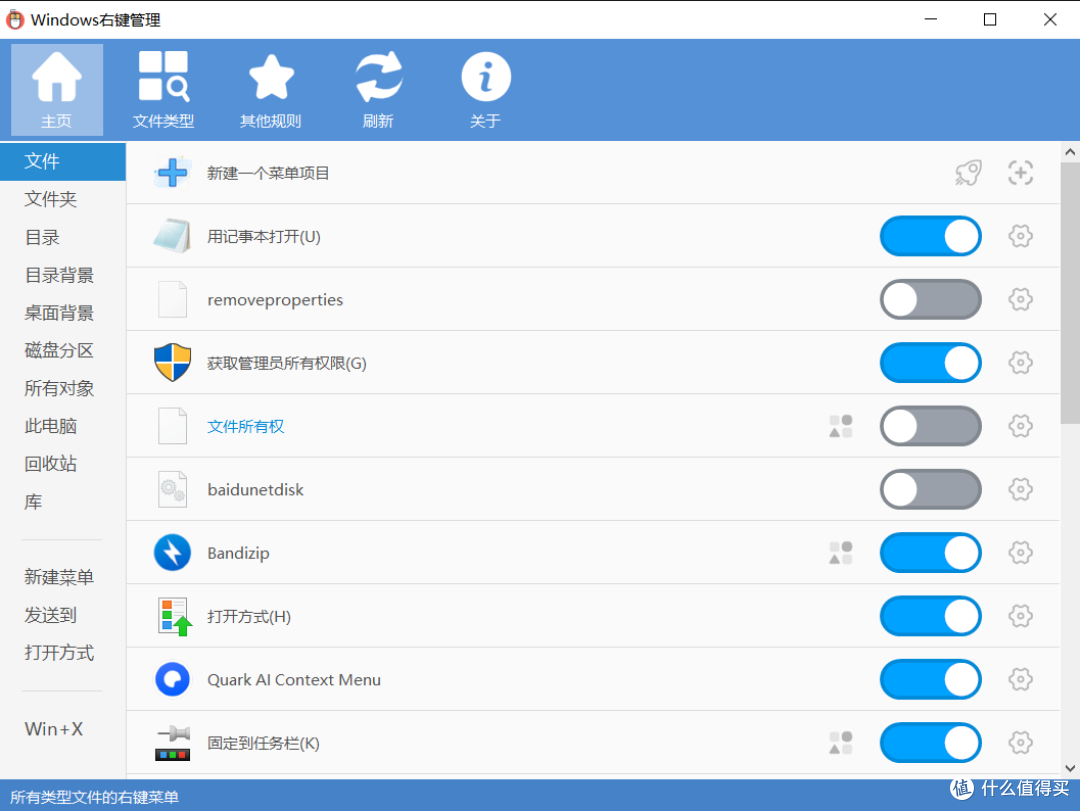Click the shapes submenu icon for 文件所有权
This screenshot has width=1080, height=811.
[x=840, y=426]
